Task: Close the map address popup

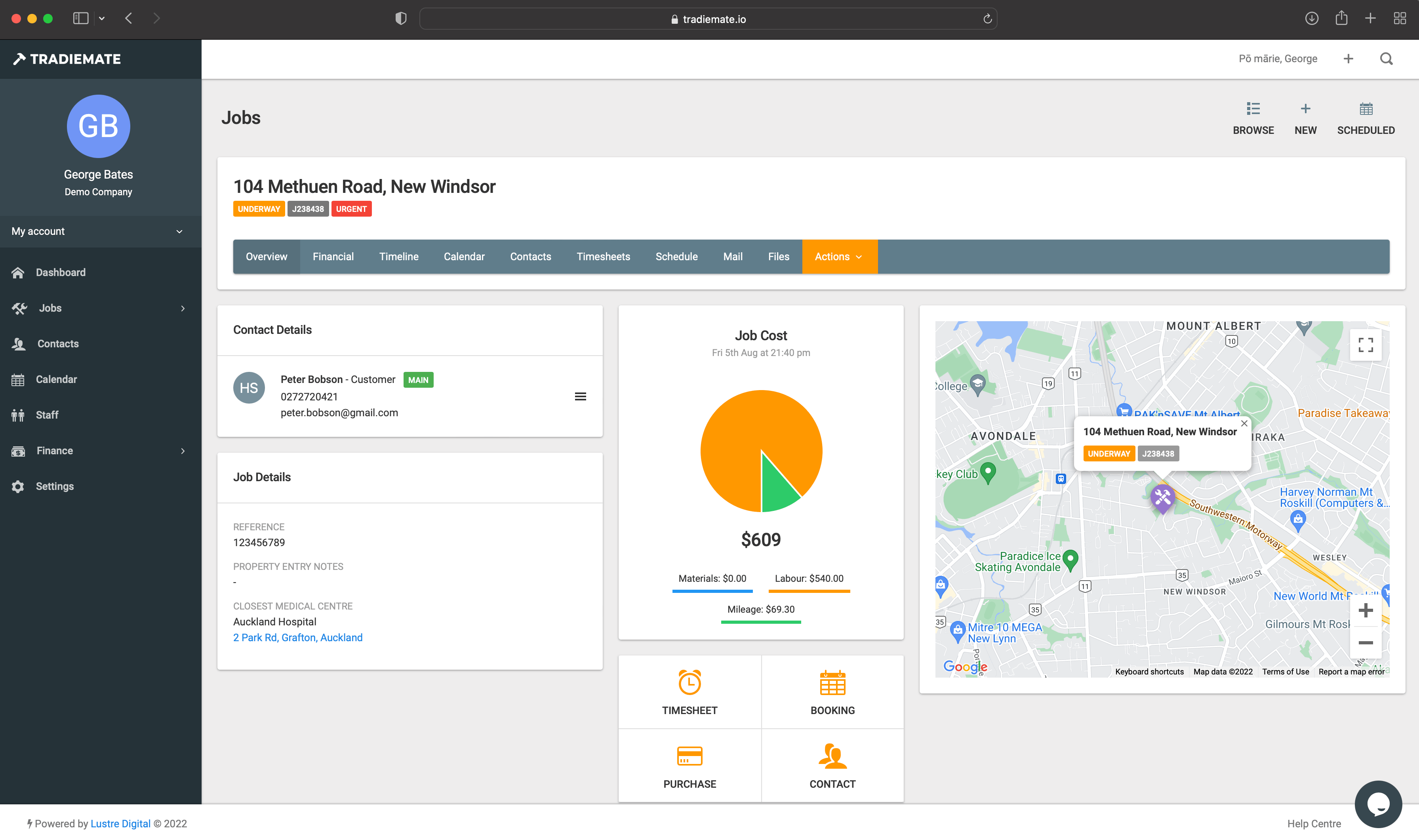Action: [x=1244, y=423]
